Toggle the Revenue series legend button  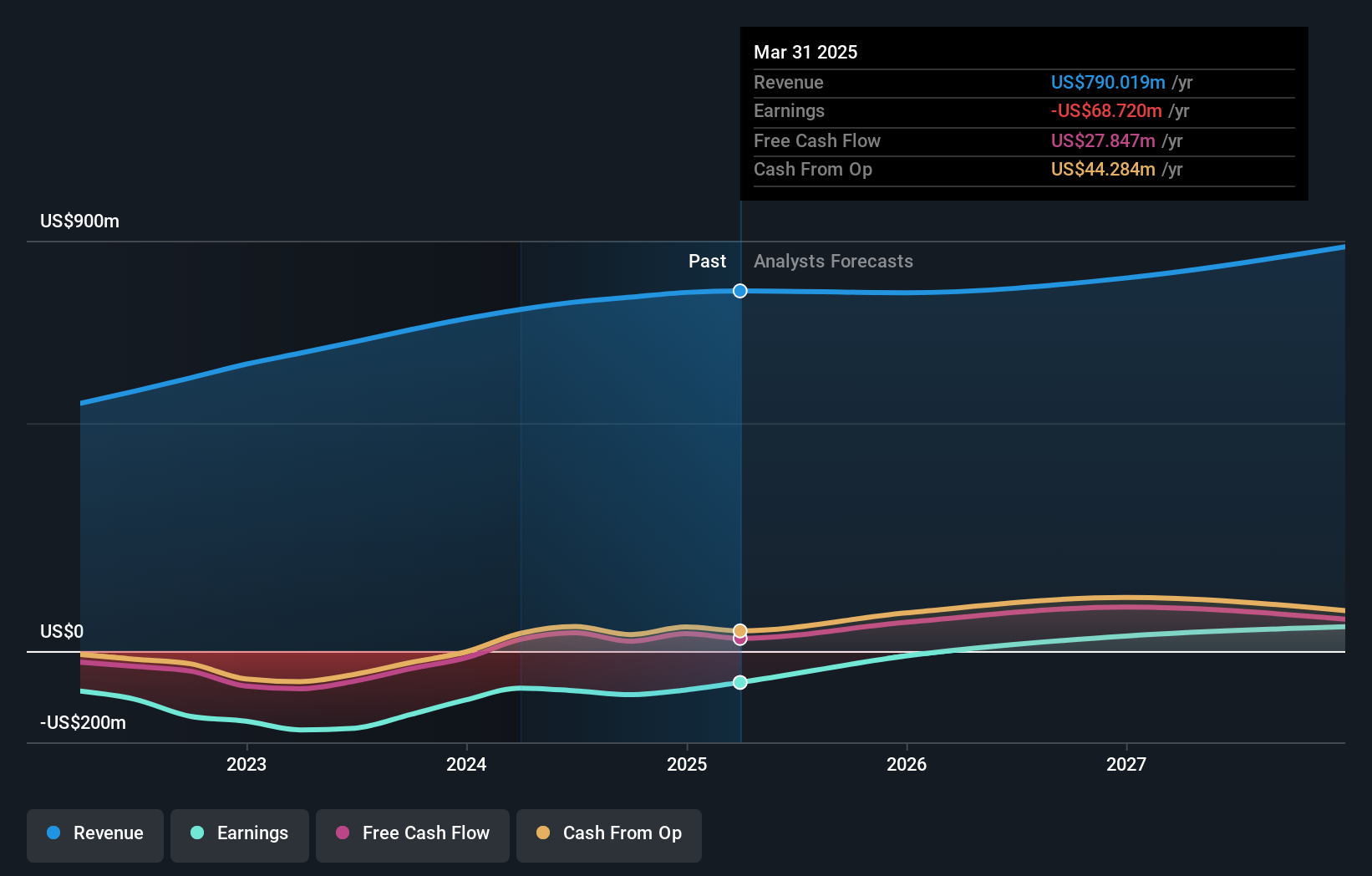[95, 835]
